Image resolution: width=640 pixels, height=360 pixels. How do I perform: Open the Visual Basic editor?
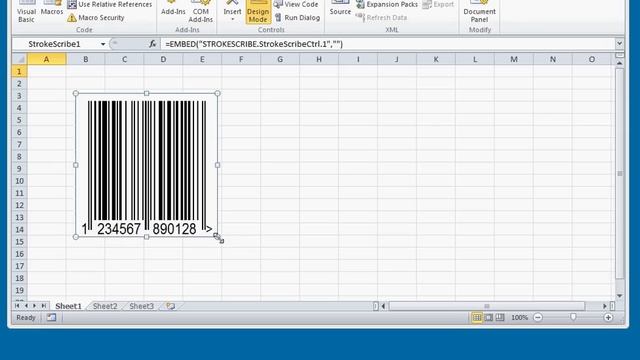coord(26,11)
